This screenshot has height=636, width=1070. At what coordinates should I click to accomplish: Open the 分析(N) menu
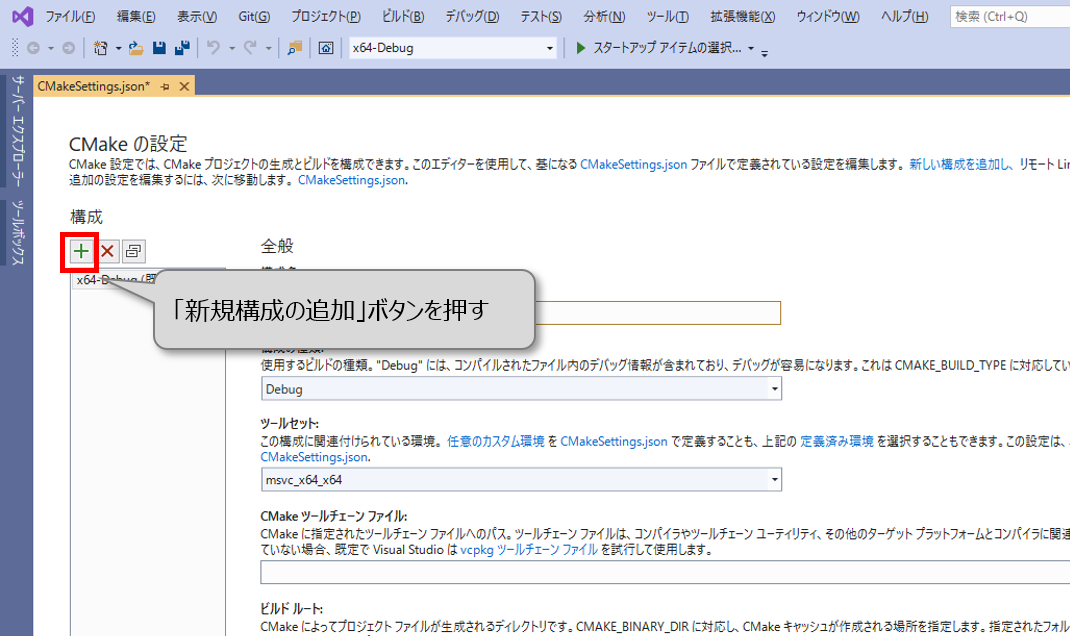604,16
